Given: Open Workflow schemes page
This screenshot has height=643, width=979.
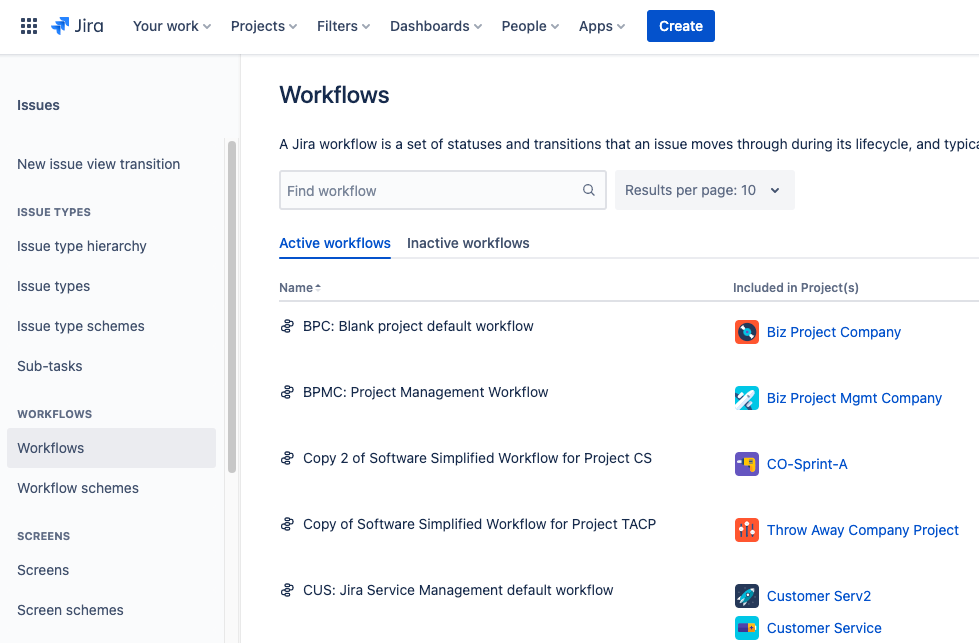Looking at the screenshot, I should coord(78,488).
